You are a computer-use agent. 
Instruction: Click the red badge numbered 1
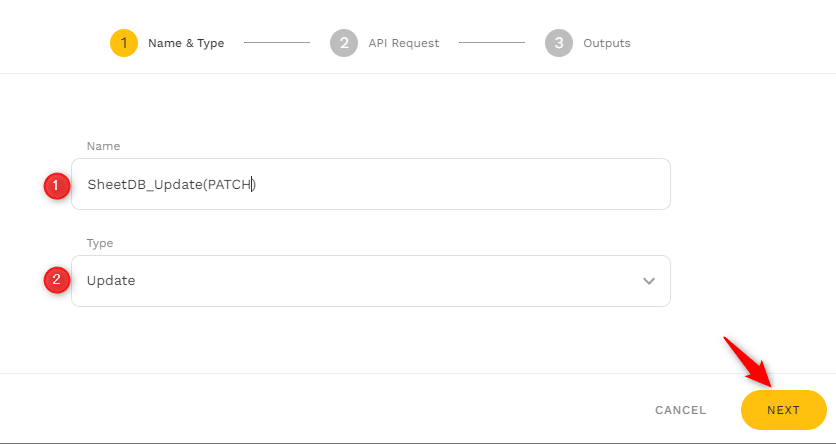(x=56, y=185)
